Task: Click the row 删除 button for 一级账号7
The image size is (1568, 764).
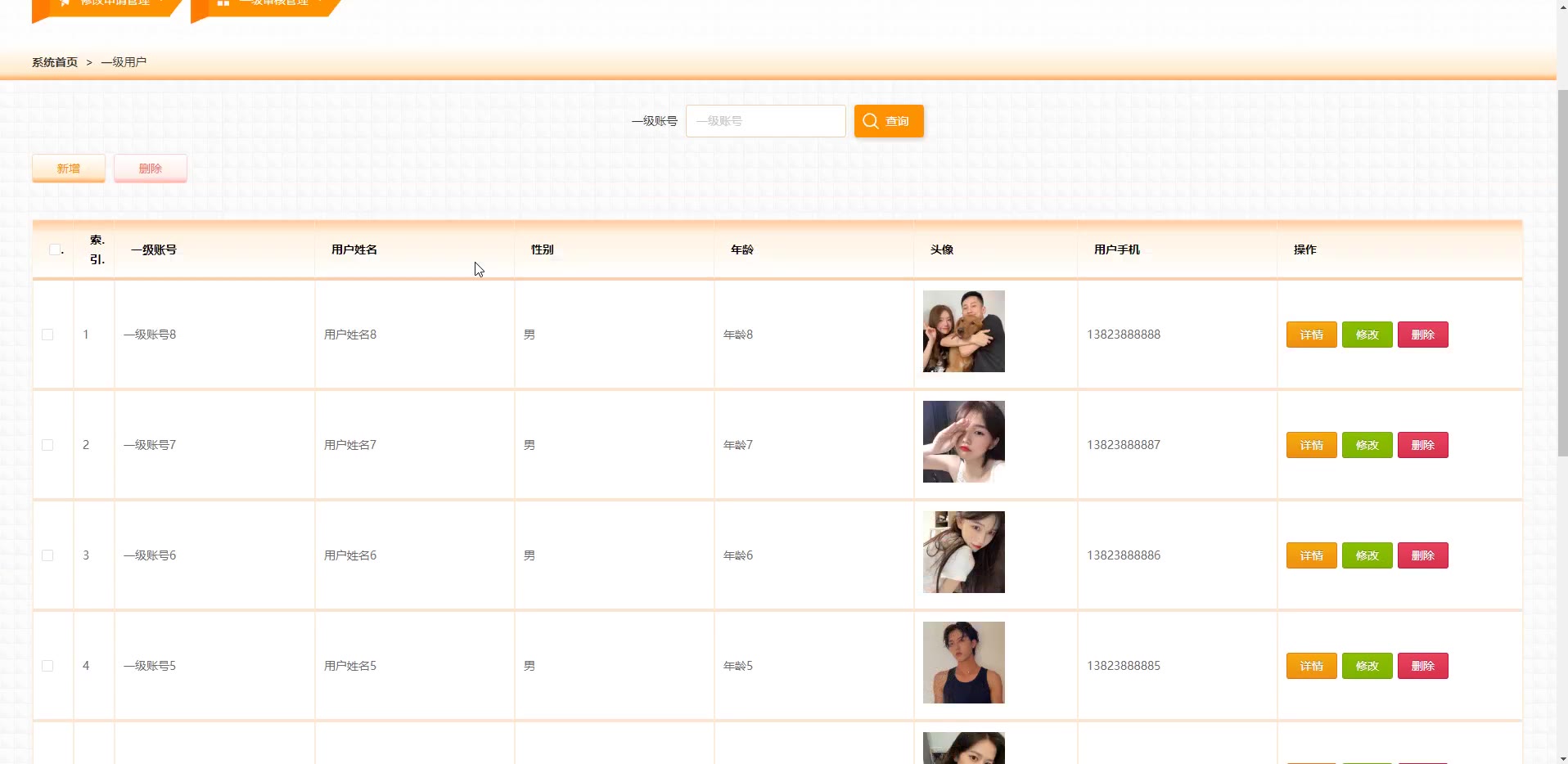Action: [1423, 445]
